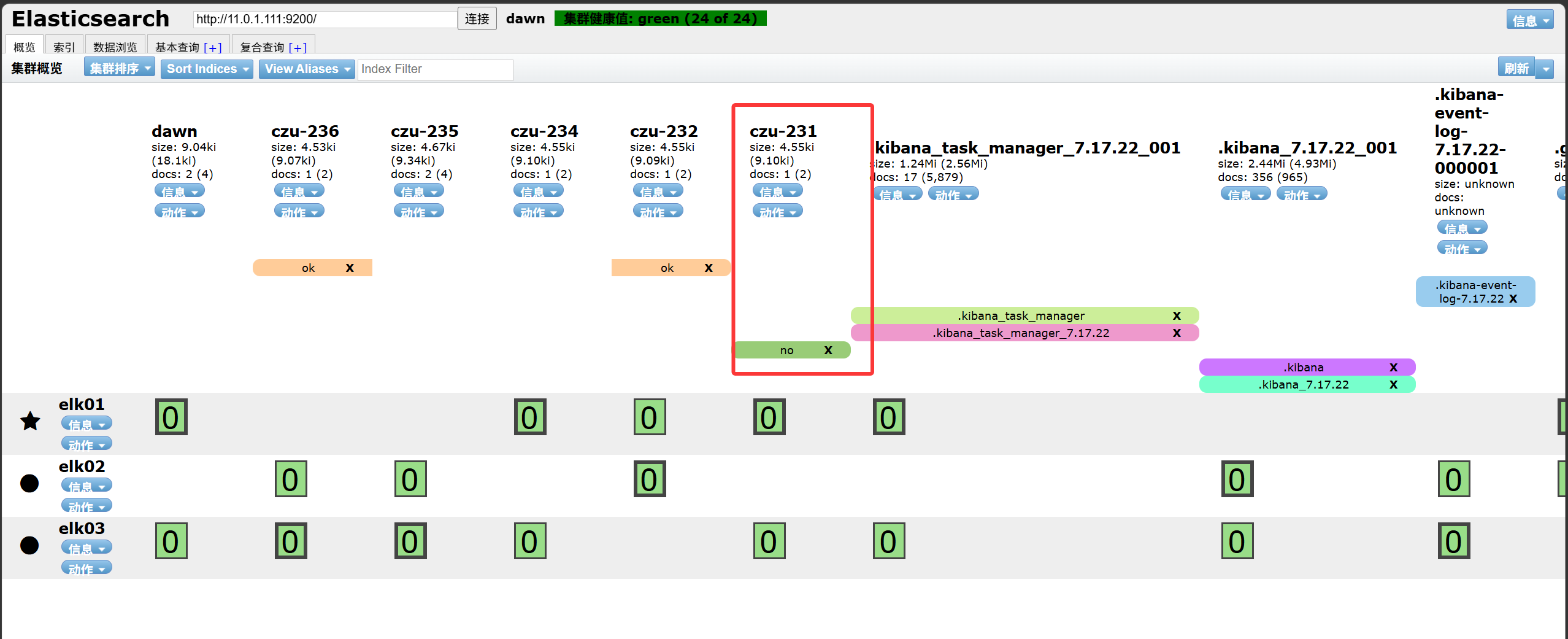The width and height of the screenshot is (1568, 639).
Task: Remove the 'no' alias with its X
Action: 828,350
